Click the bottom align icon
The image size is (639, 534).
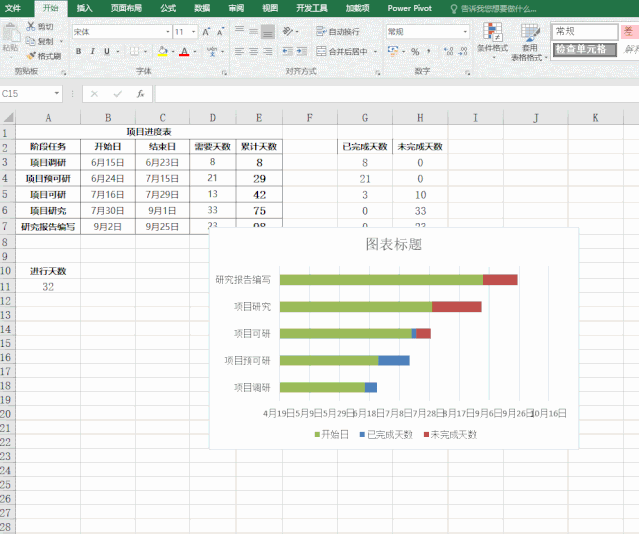pos(268,31)
